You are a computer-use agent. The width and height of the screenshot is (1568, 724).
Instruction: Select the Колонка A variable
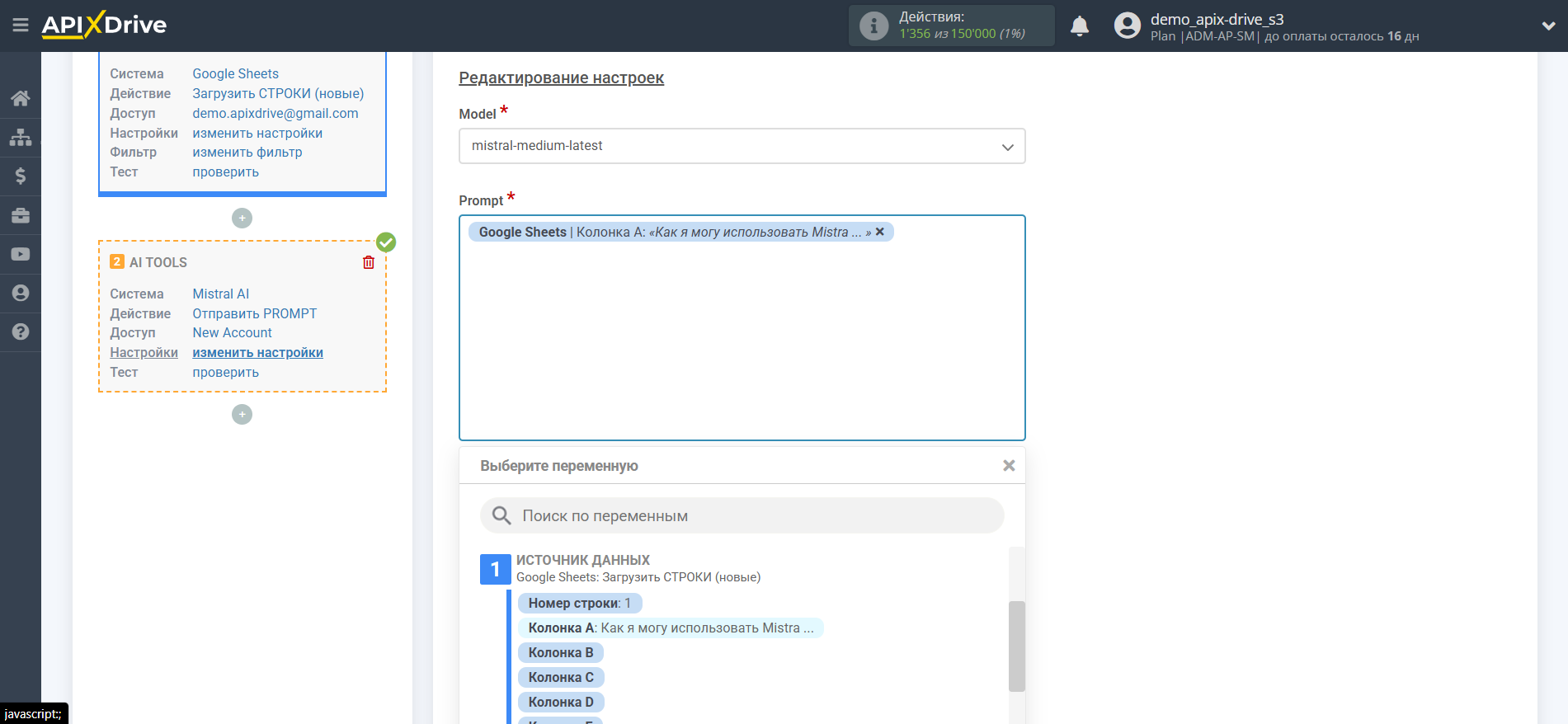tap(671, 628)
